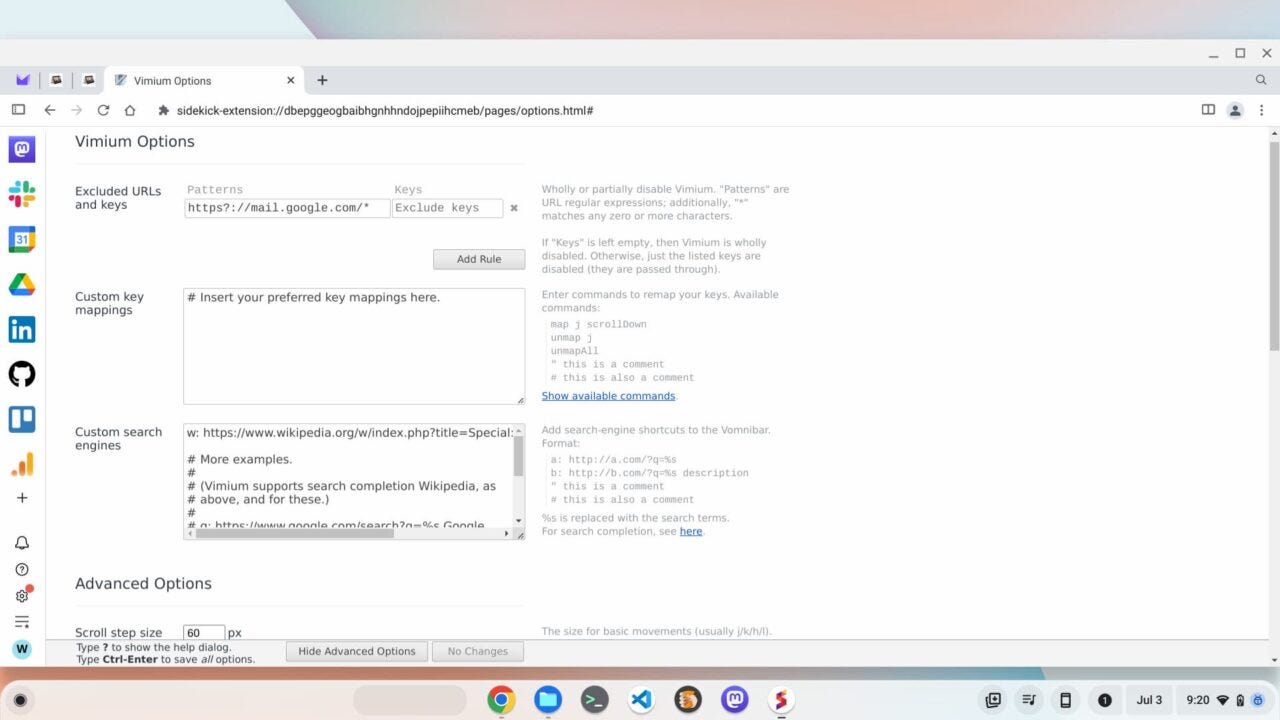The width and height of the screenshot is (1280, 720).
Task: Open the shelf screen capture icon
Action: coord(993,700)
